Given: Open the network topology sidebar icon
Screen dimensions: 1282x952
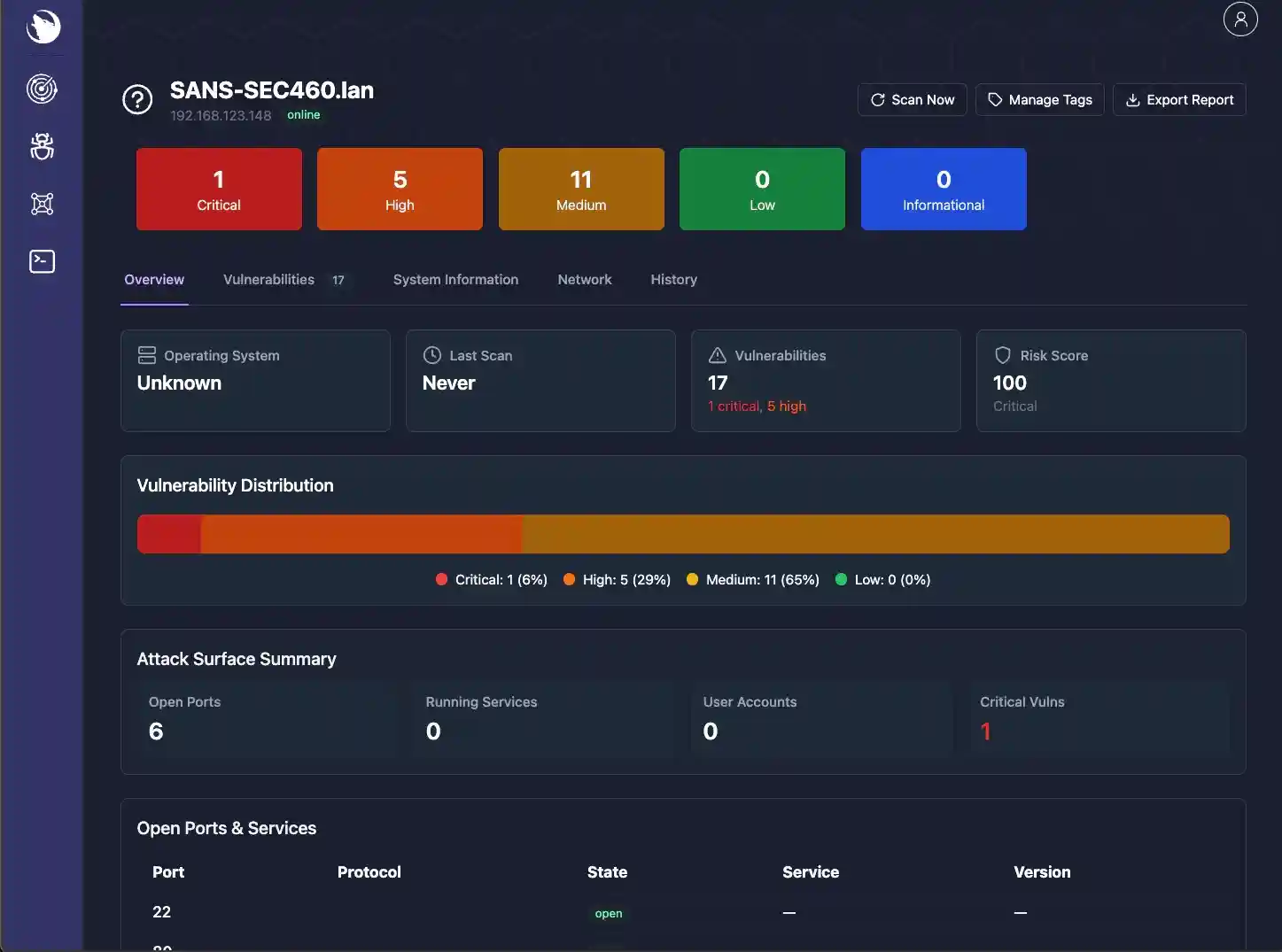Looking at the screenshot, I should click(x=42, y=204).
